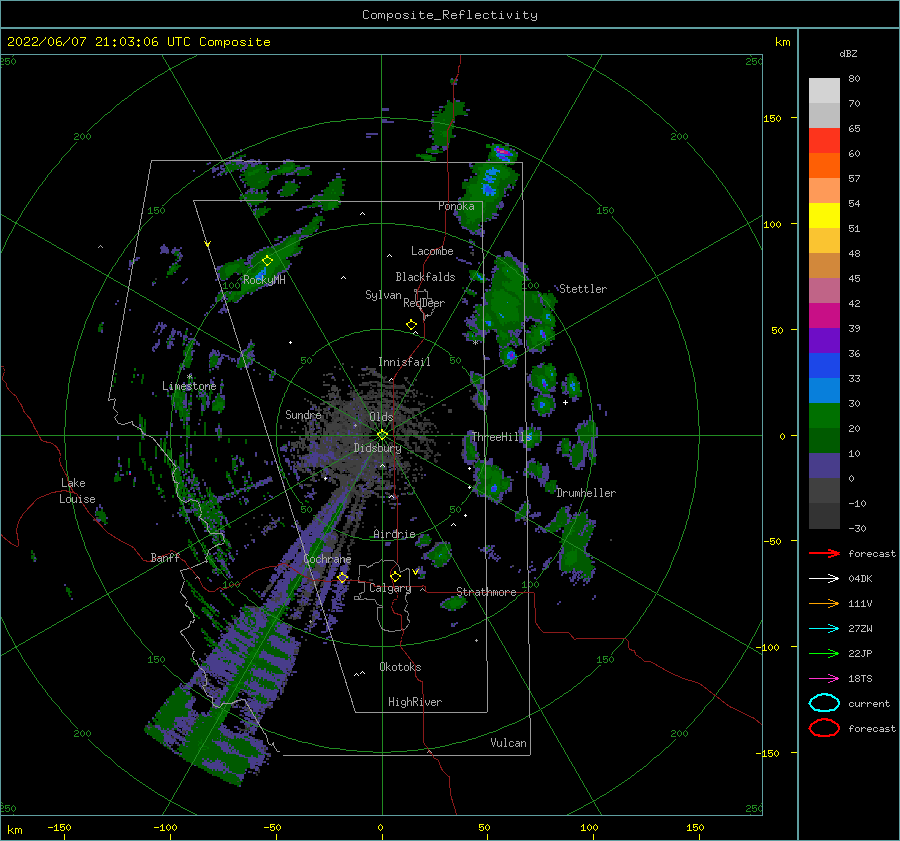
Task: Click the 'Lake Louise' label
Action: pyautogui.click(x=77, y=491)
